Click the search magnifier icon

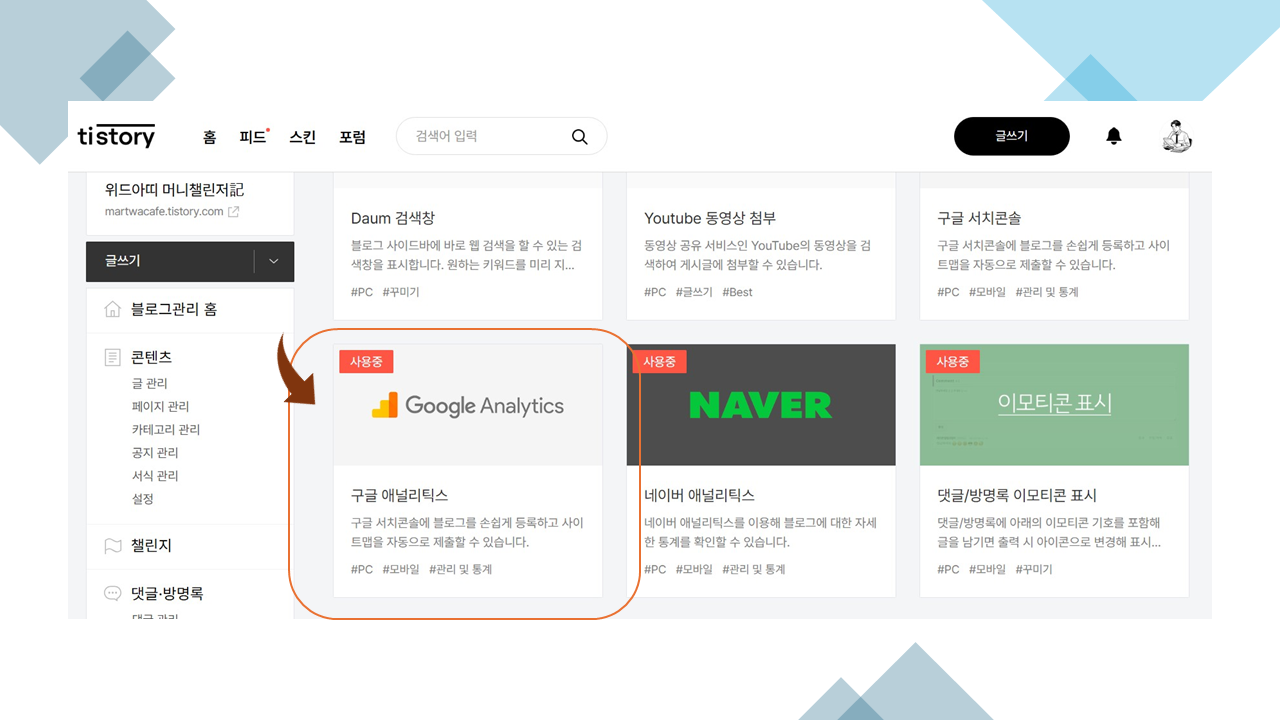tap(580, 137)
